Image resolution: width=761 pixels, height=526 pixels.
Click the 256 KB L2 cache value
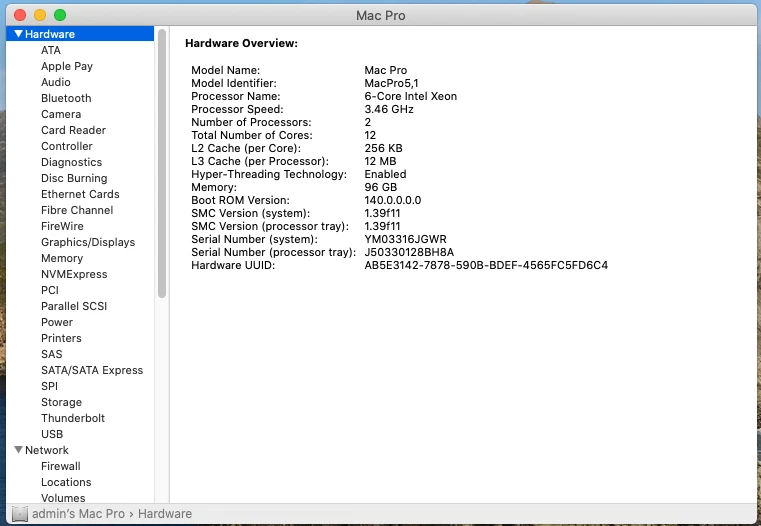click(383, 148)
